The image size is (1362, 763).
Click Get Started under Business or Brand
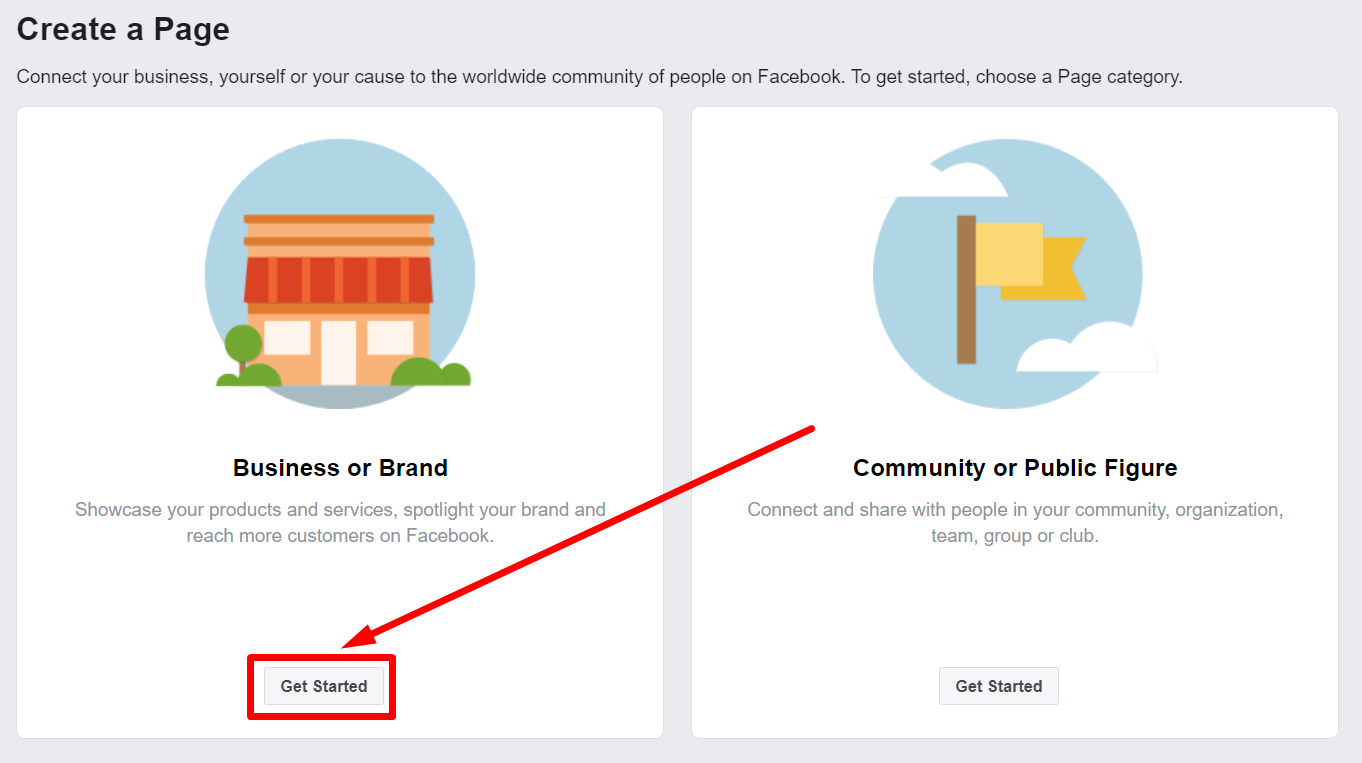[x=323, y=686]
